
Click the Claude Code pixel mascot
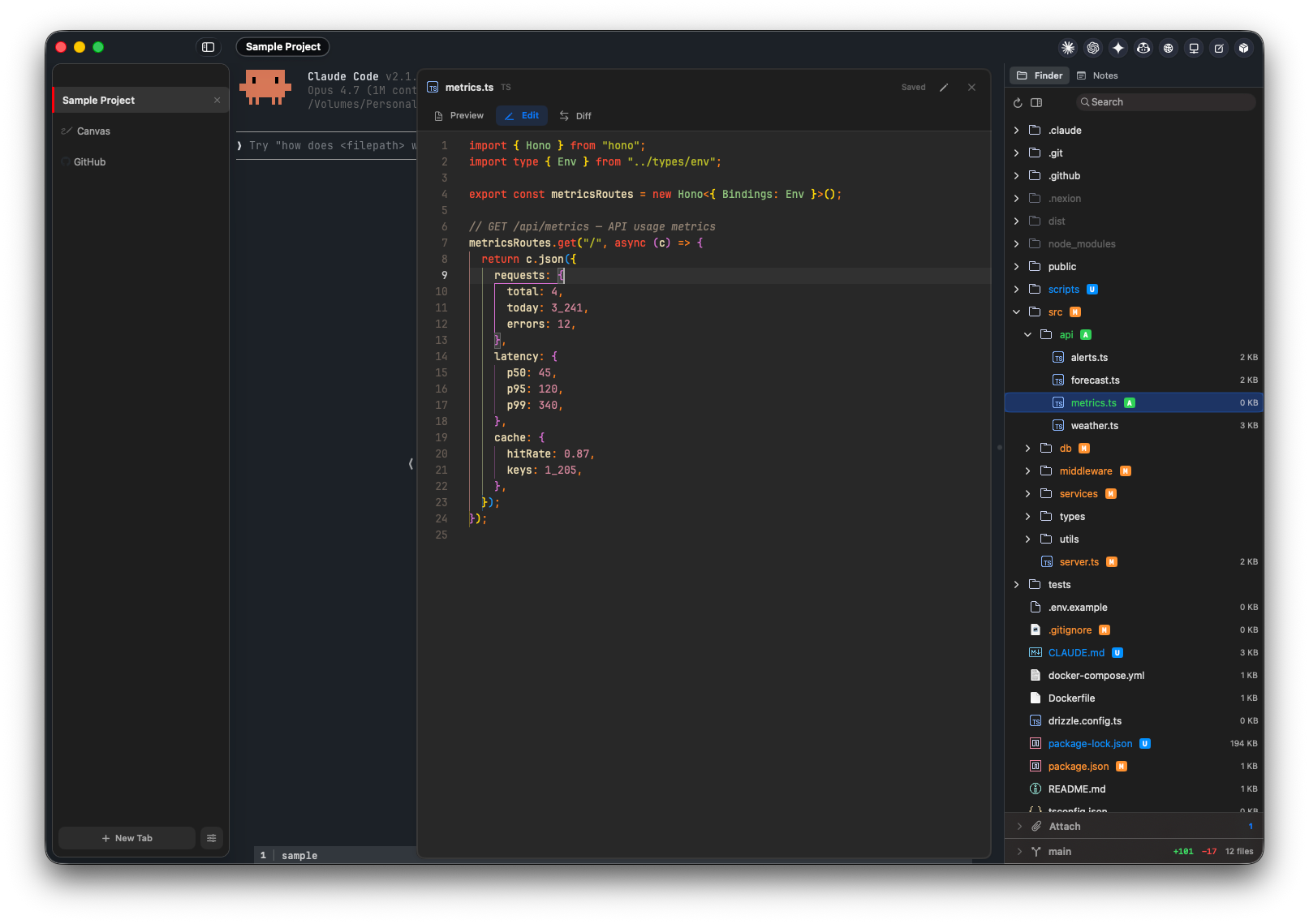click(x=265, y=88)
